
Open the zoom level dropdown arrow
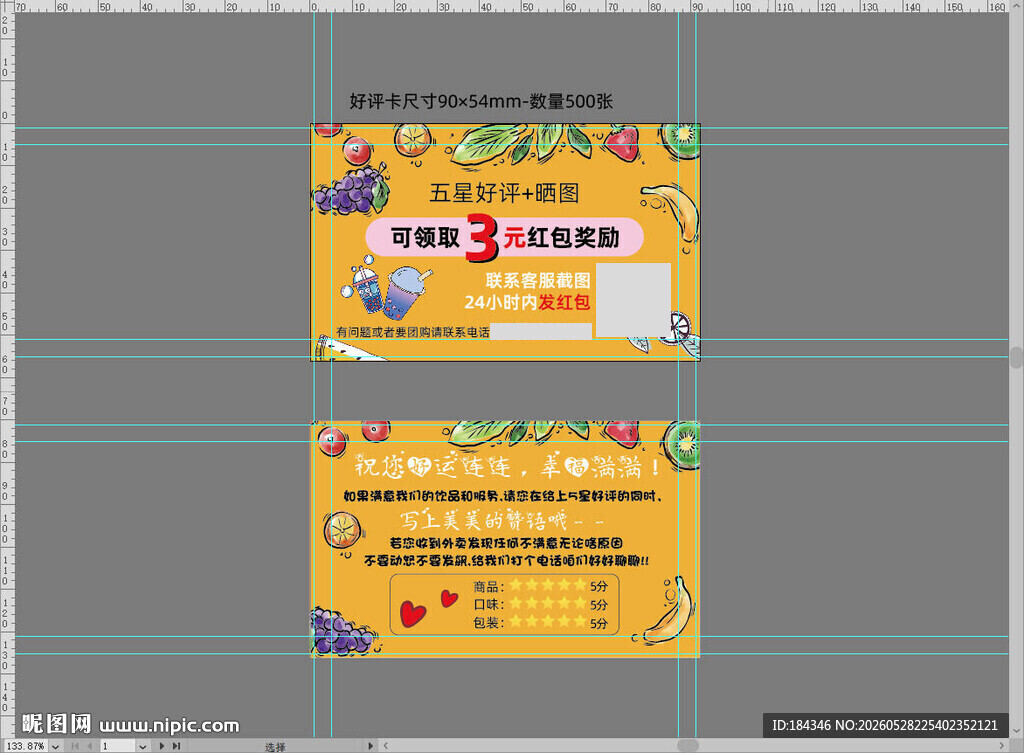[56, 746]
